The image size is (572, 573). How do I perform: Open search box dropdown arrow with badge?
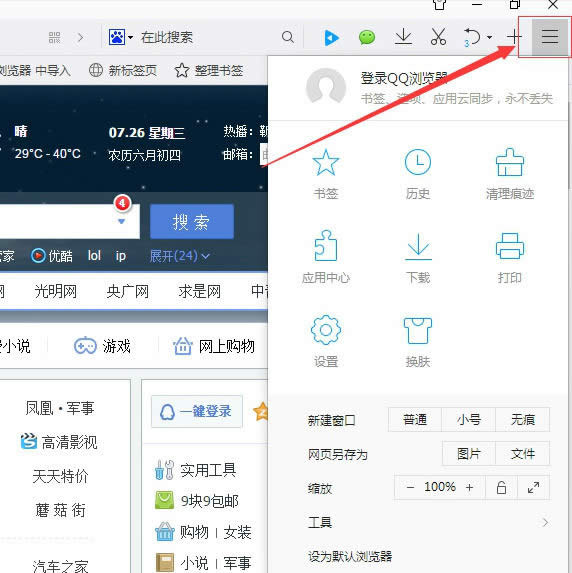pos(122,221)
